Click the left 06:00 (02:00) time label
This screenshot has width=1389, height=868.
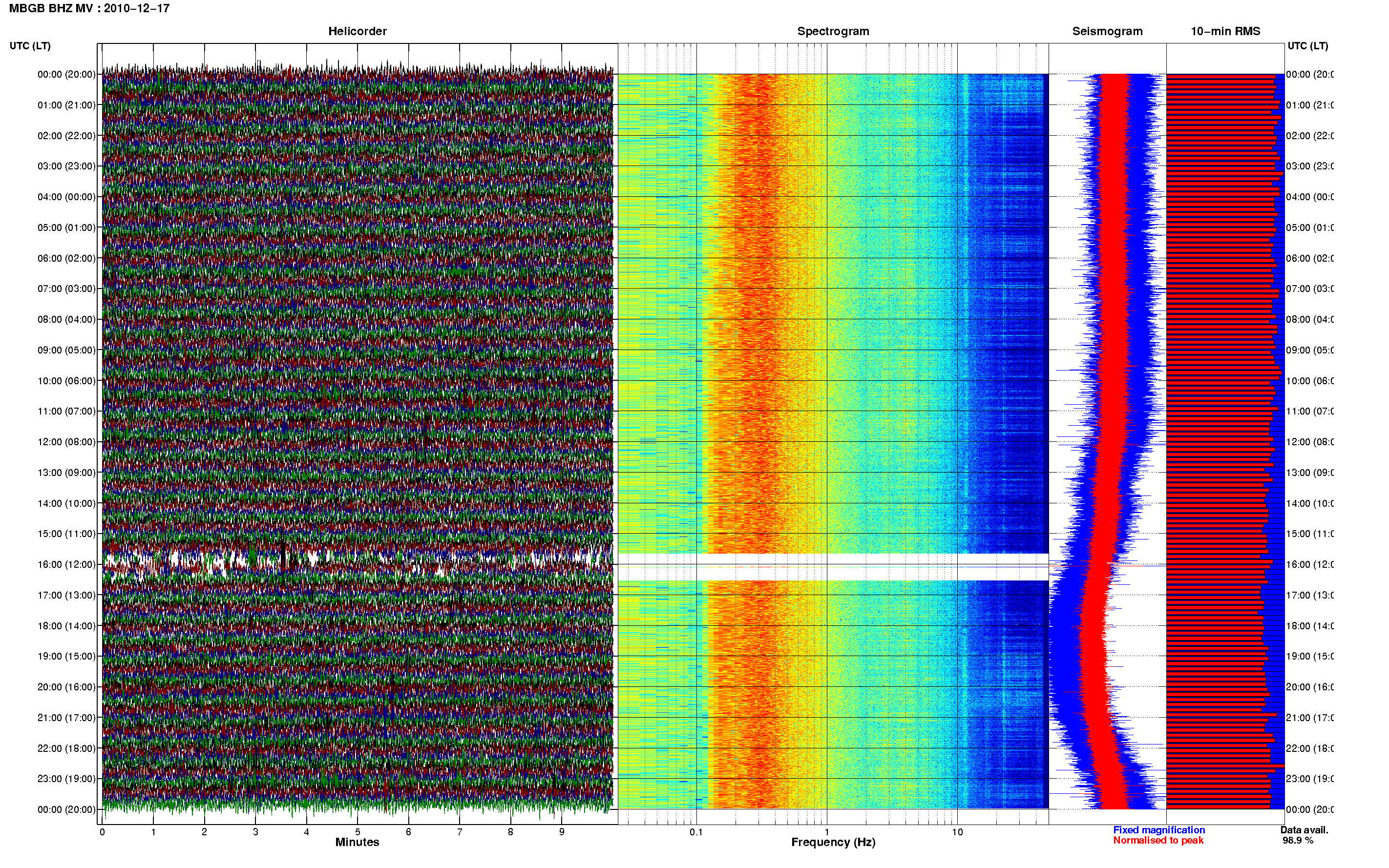tap(66, 258)
